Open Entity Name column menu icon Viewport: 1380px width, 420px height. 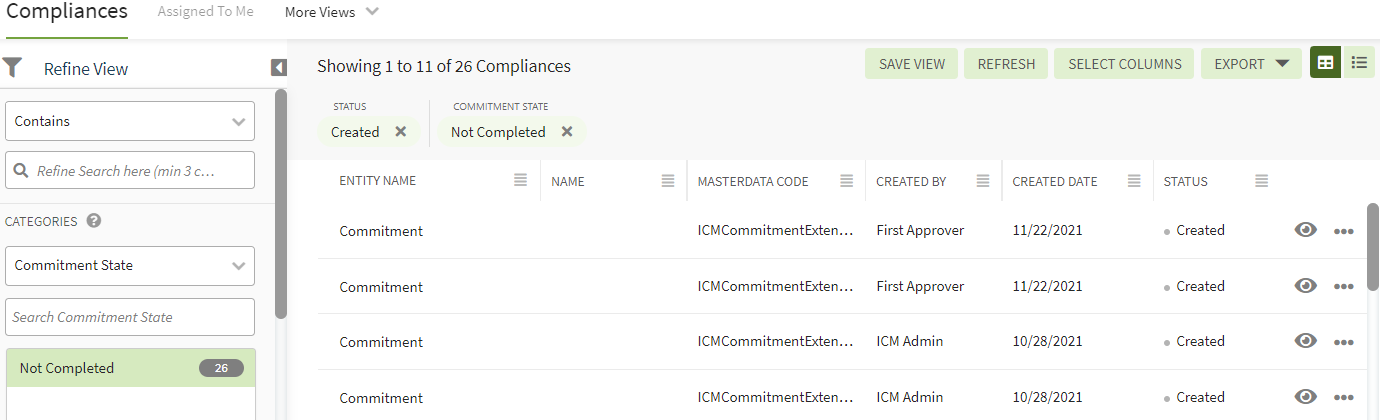pos(520,181)
